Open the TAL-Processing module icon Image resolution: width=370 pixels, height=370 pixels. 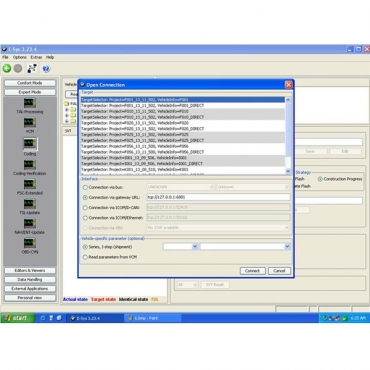coord(30,103)
